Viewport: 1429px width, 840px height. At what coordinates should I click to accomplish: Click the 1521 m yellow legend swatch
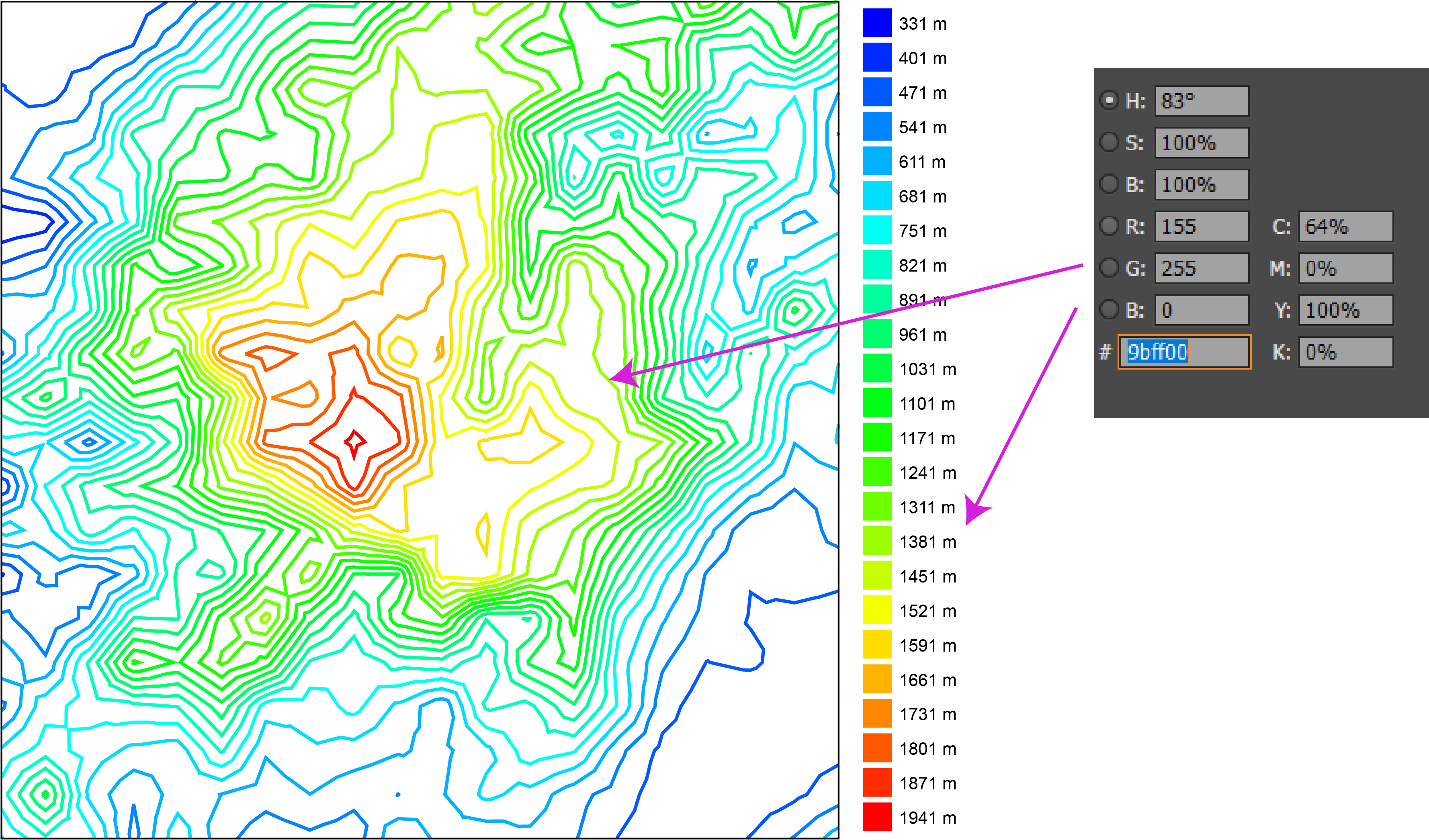click(877, 610)
